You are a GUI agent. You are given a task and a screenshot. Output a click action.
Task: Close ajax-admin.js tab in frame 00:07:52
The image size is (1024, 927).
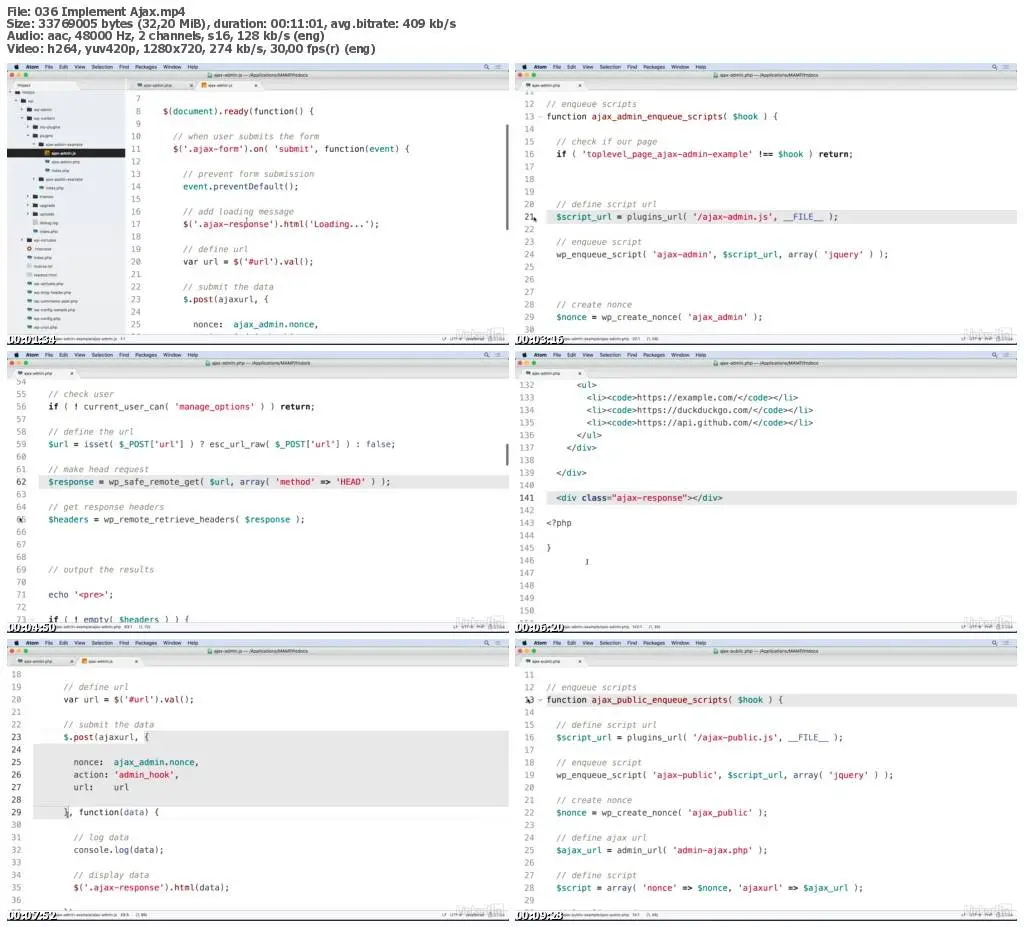pyautogui.click(x=136, y=662)
